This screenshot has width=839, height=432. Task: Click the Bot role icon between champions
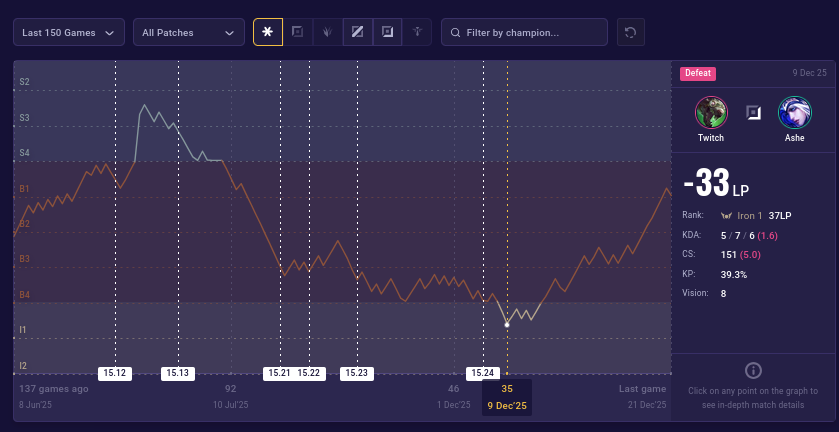(x=753, y=112)
